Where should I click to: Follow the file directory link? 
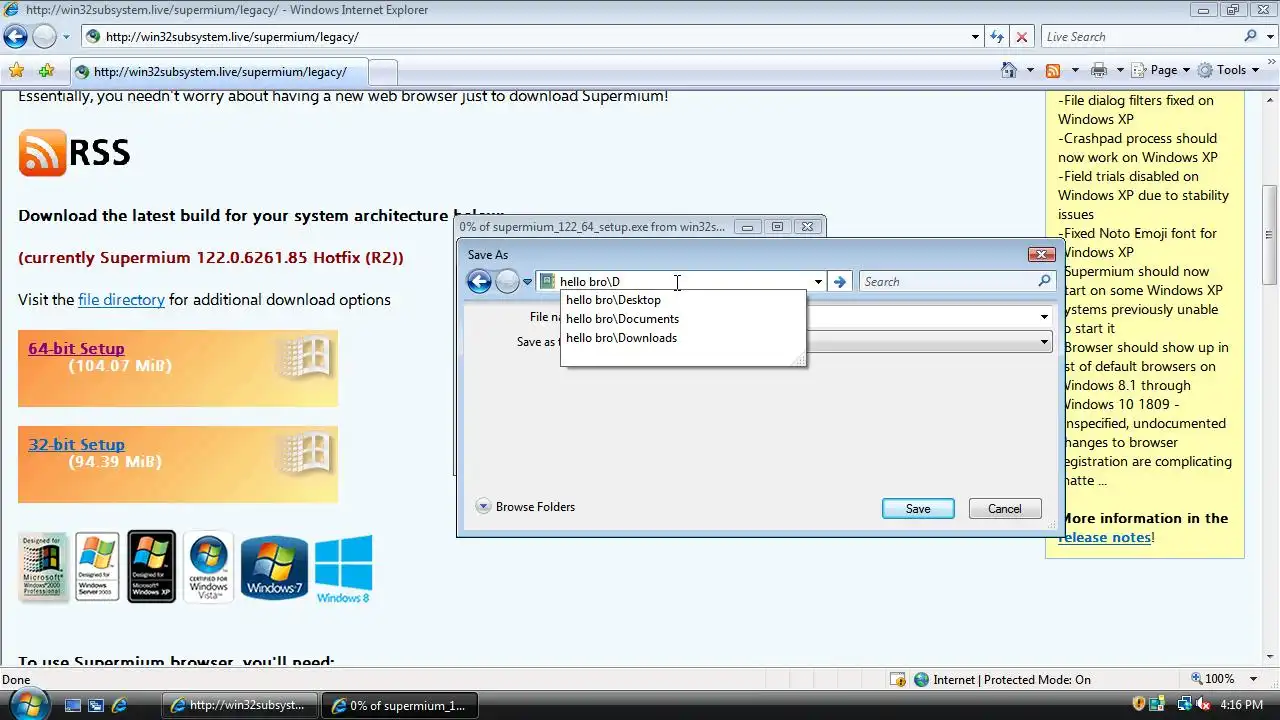click(121, 299)
